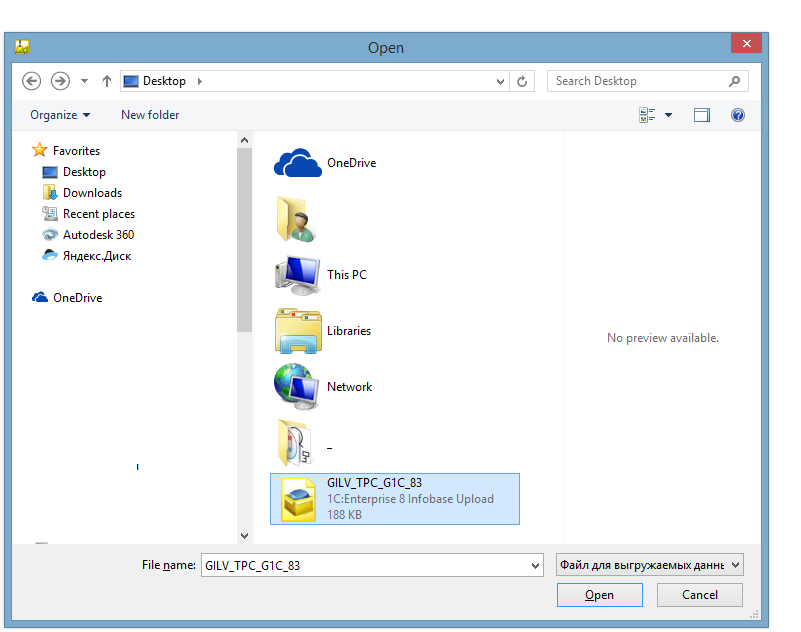
Task: Create a New folder
Action: coord(150,115)
